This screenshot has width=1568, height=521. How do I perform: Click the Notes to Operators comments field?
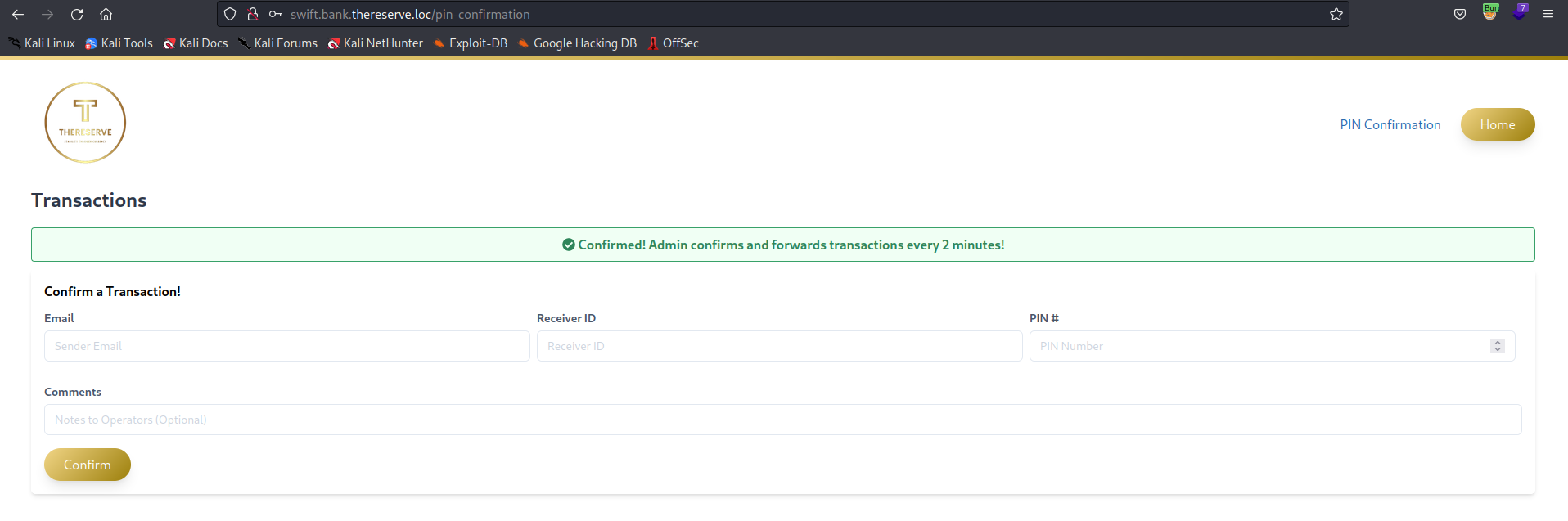782,420
